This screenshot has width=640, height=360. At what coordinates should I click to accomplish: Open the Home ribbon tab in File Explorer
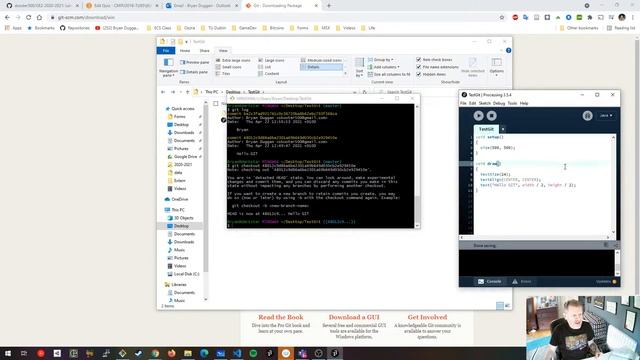click(x=185, y=51)
